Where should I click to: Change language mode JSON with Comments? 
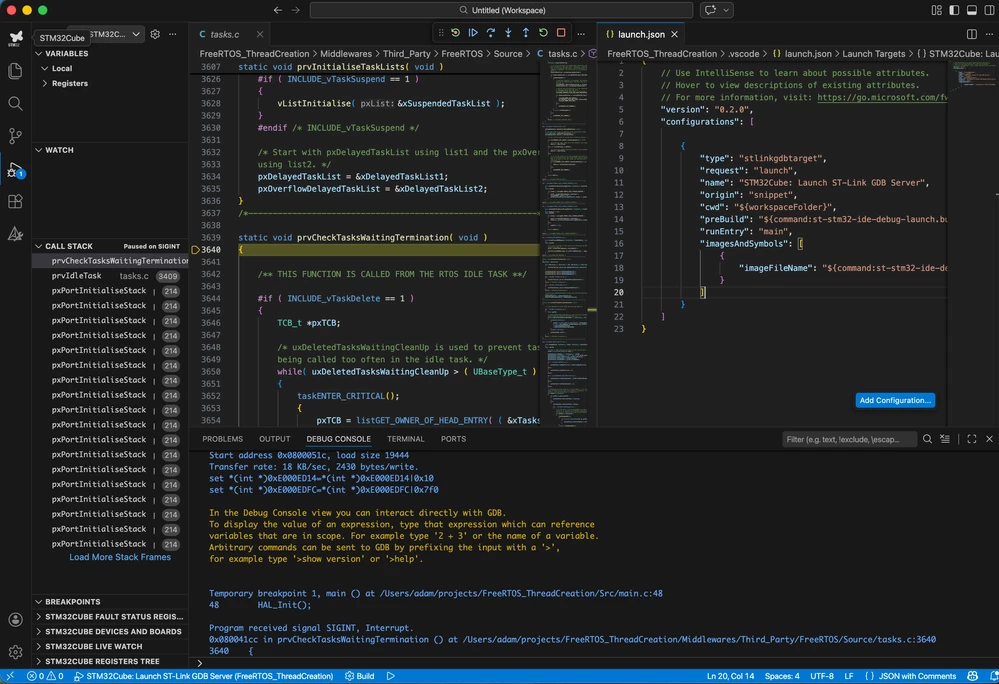click(917, 676)
